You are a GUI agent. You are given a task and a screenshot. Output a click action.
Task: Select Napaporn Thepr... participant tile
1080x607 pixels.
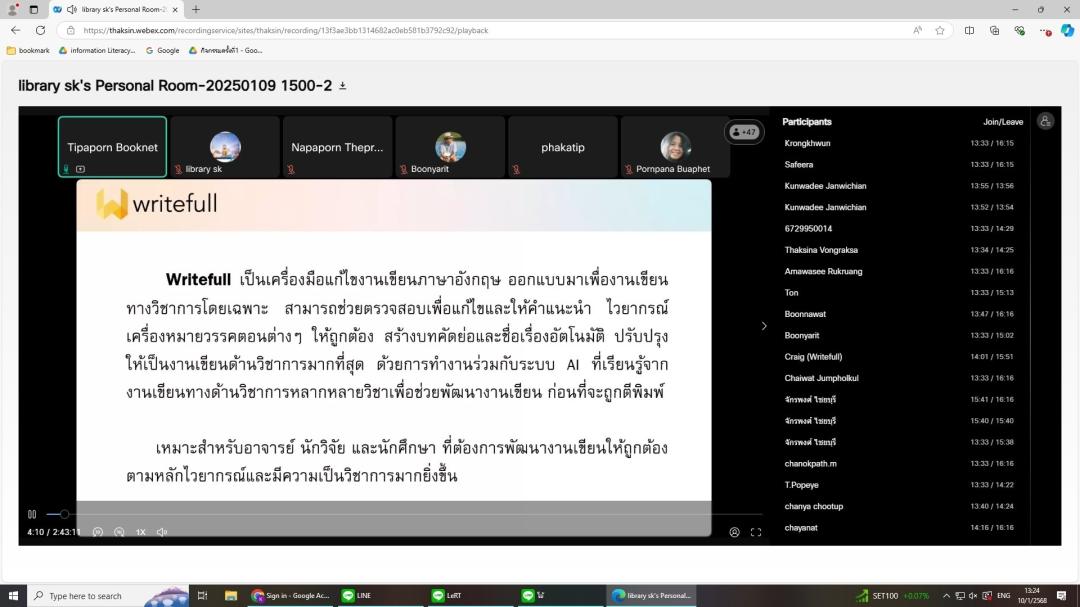pos(338,147)
